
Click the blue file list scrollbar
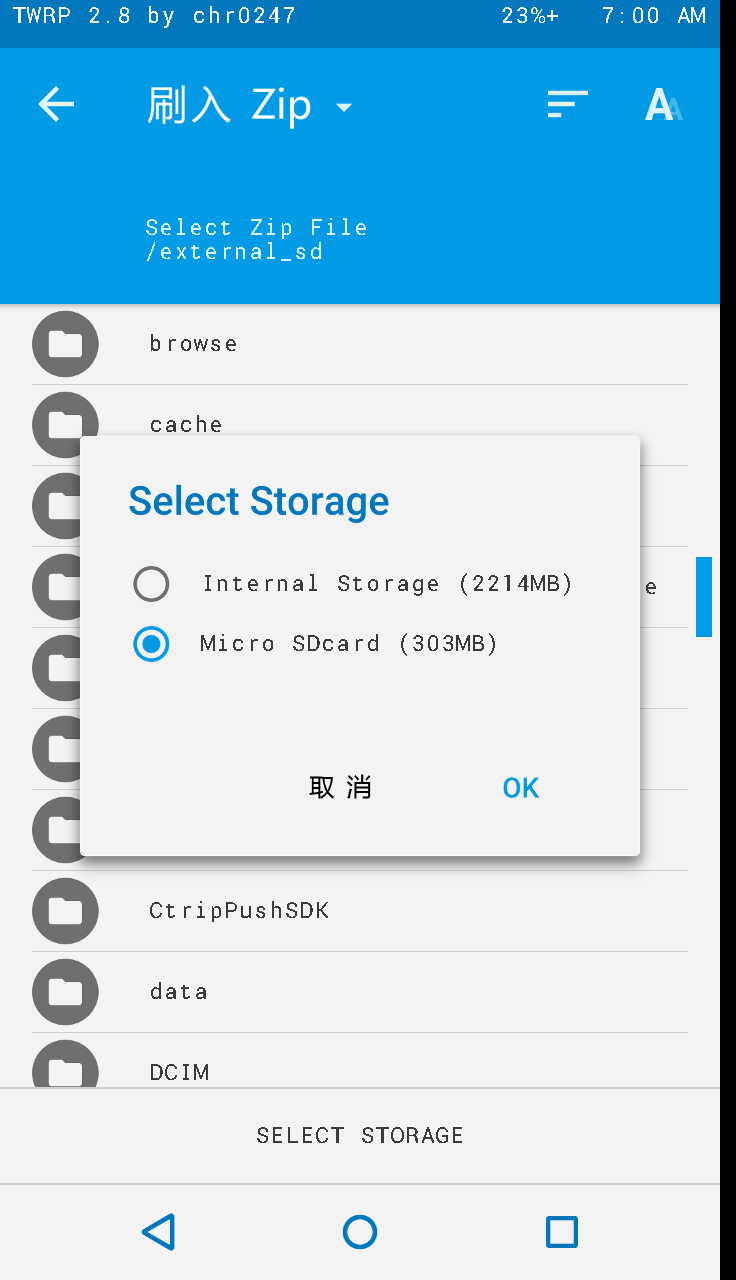click(x=704, y=597)
